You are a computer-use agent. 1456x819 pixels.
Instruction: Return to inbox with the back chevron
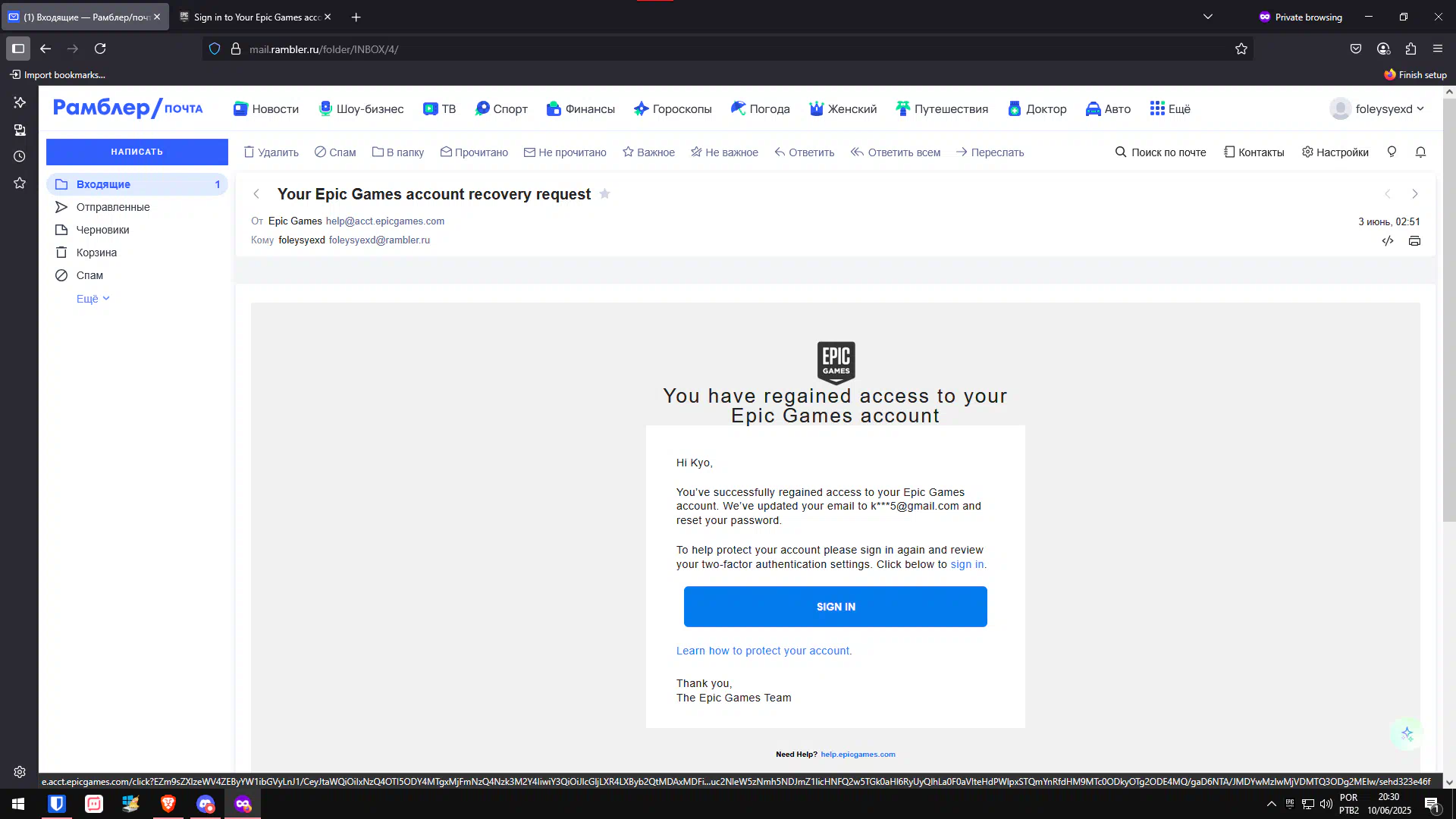(256, 194)
